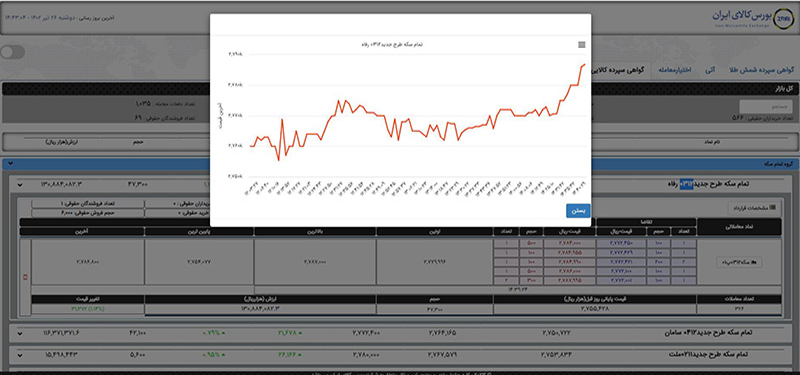Open the آتی tab
The image size is (800, 375).
click(710, 69)
